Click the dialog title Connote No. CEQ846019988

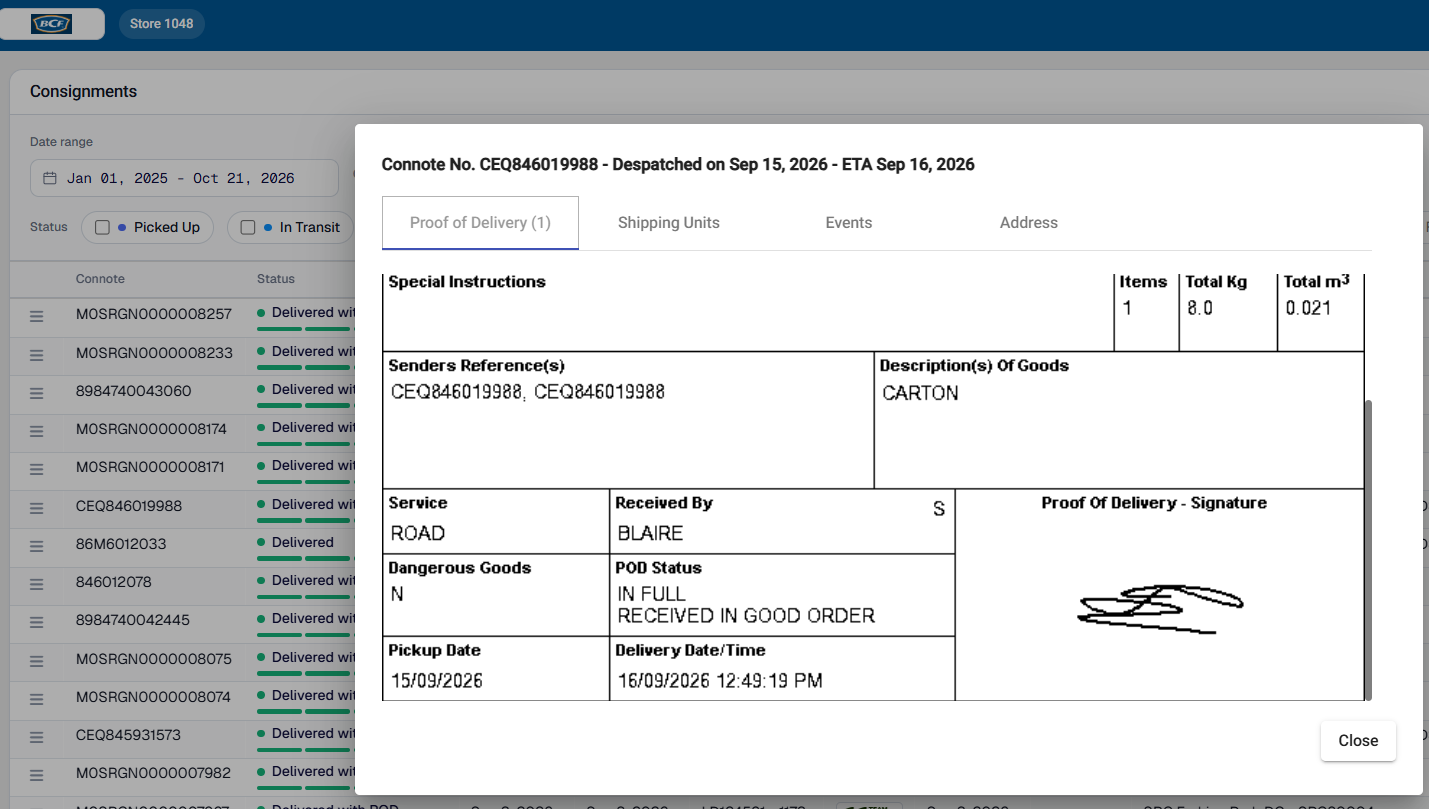[678, 164]
